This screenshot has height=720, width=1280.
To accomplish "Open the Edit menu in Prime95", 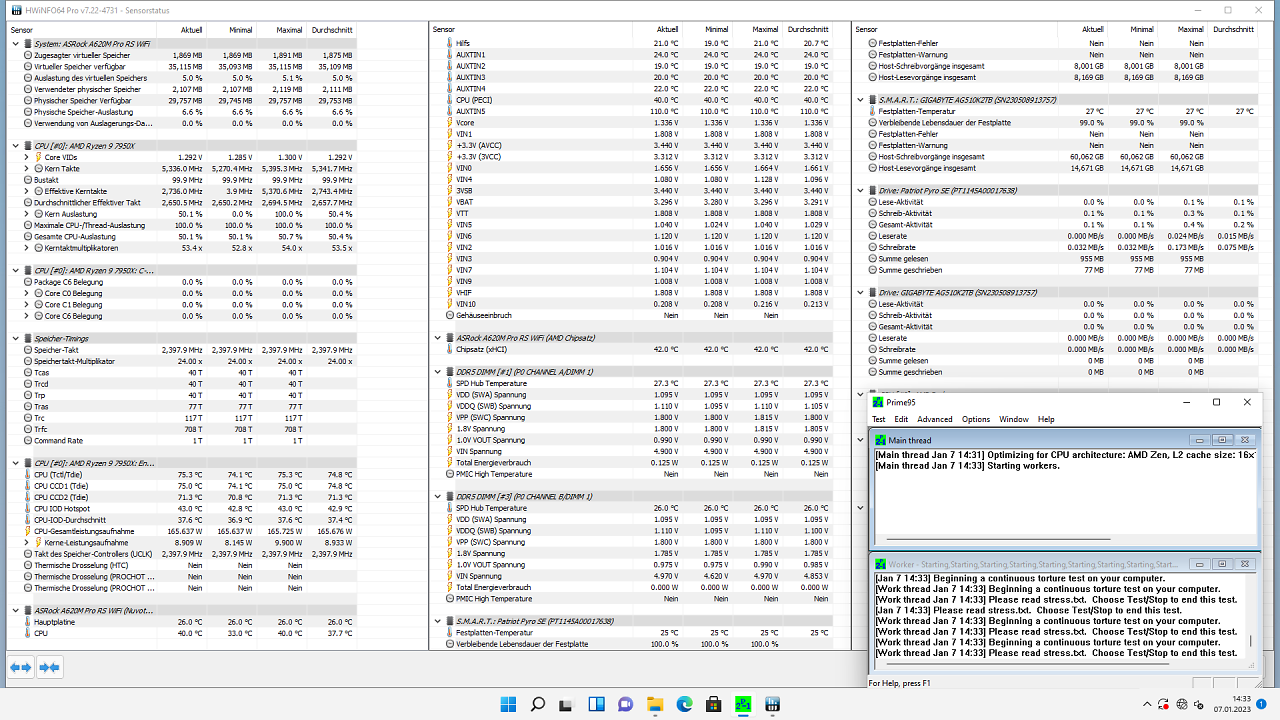I will [x=901, y=419].
